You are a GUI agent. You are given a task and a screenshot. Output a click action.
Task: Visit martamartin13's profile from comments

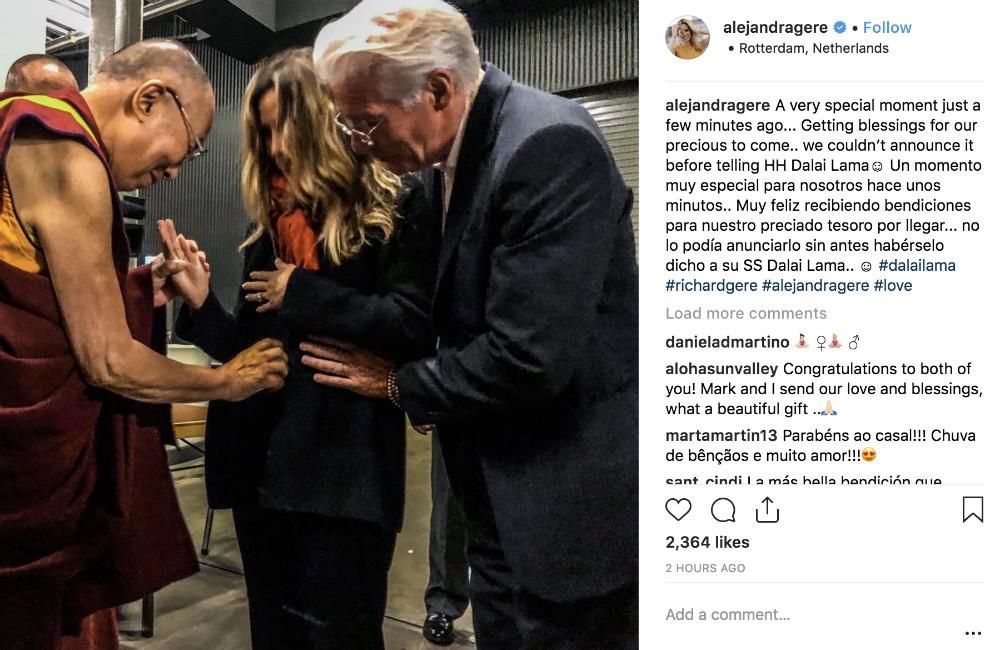721,436
